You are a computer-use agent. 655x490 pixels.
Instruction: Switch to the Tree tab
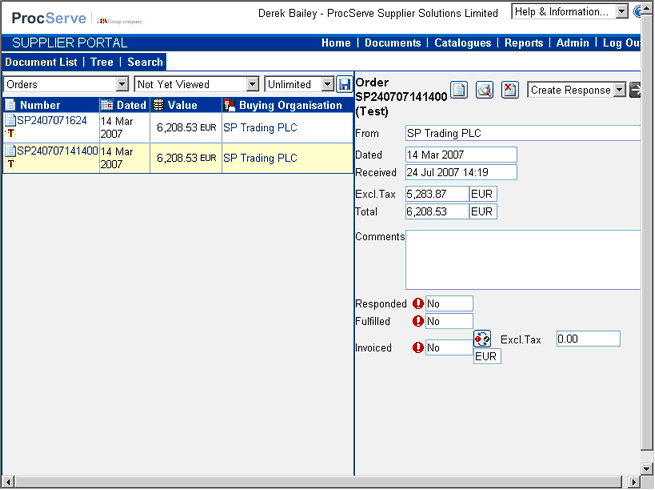click(101, 62)
